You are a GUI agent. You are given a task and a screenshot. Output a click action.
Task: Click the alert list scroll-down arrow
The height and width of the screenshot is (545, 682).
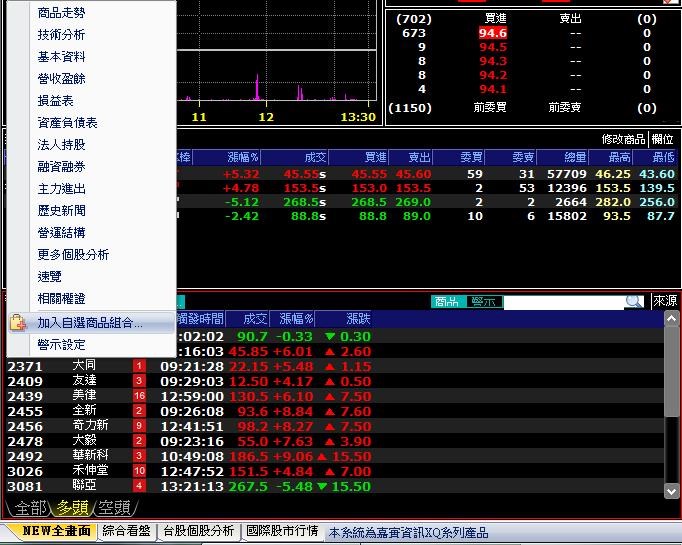672,489
